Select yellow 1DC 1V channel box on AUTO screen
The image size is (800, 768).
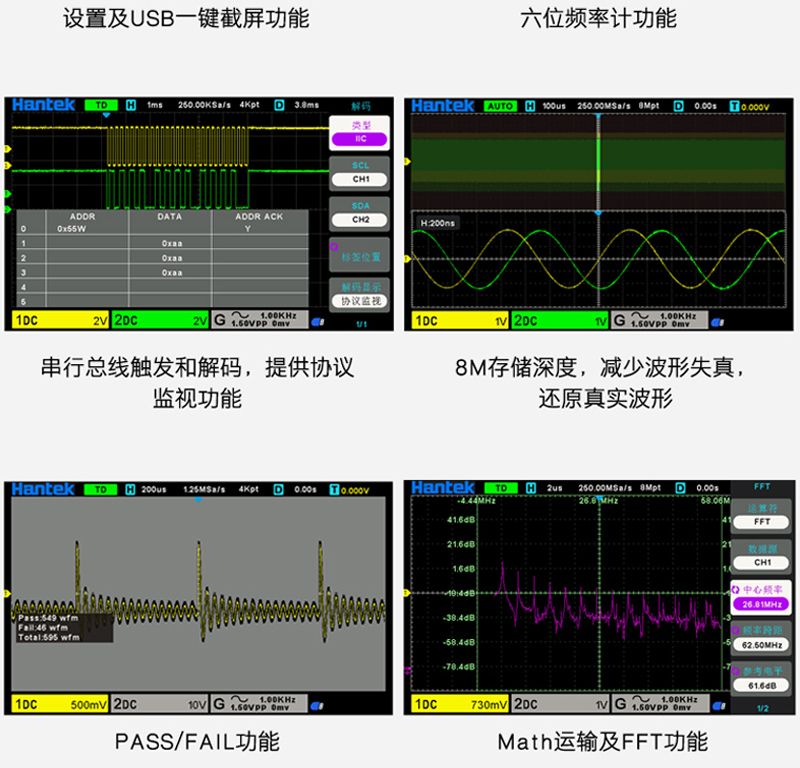point(460,321)
